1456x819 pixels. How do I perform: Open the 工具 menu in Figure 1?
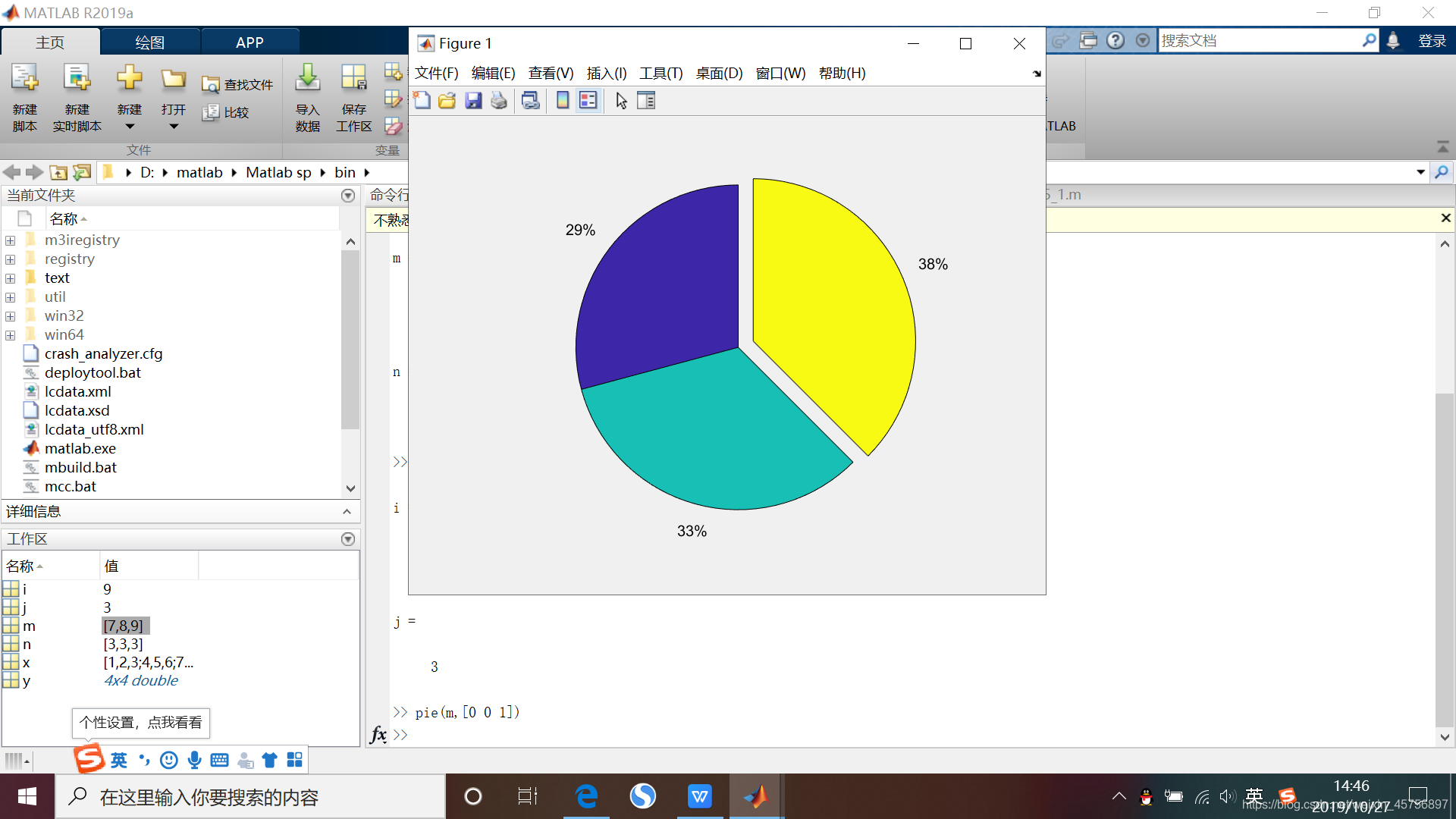(x=661, y=73)
